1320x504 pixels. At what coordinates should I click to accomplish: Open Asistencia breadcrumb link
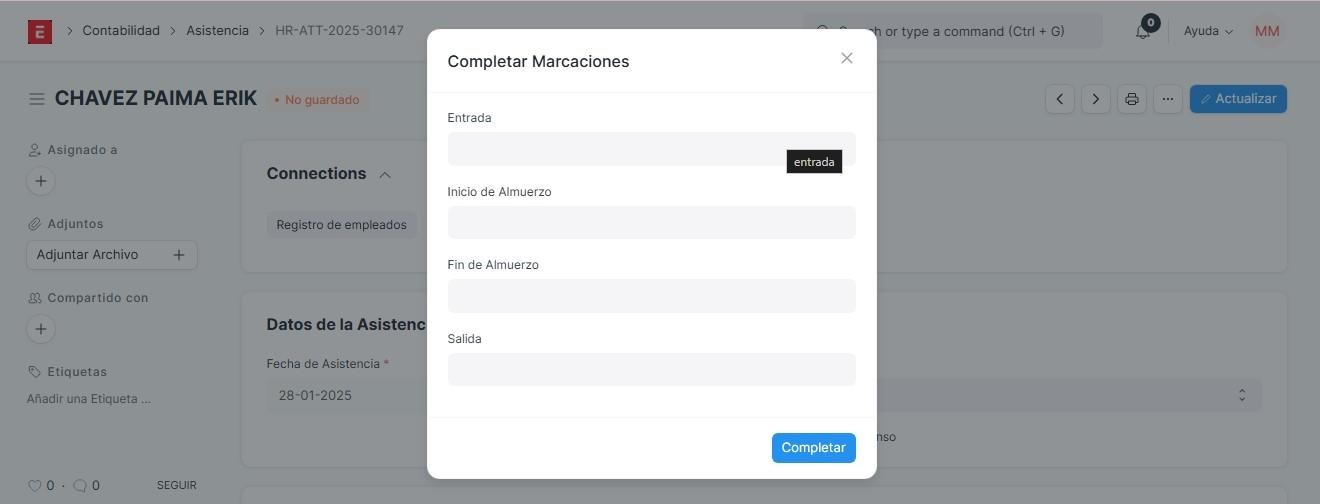[217, 31]
